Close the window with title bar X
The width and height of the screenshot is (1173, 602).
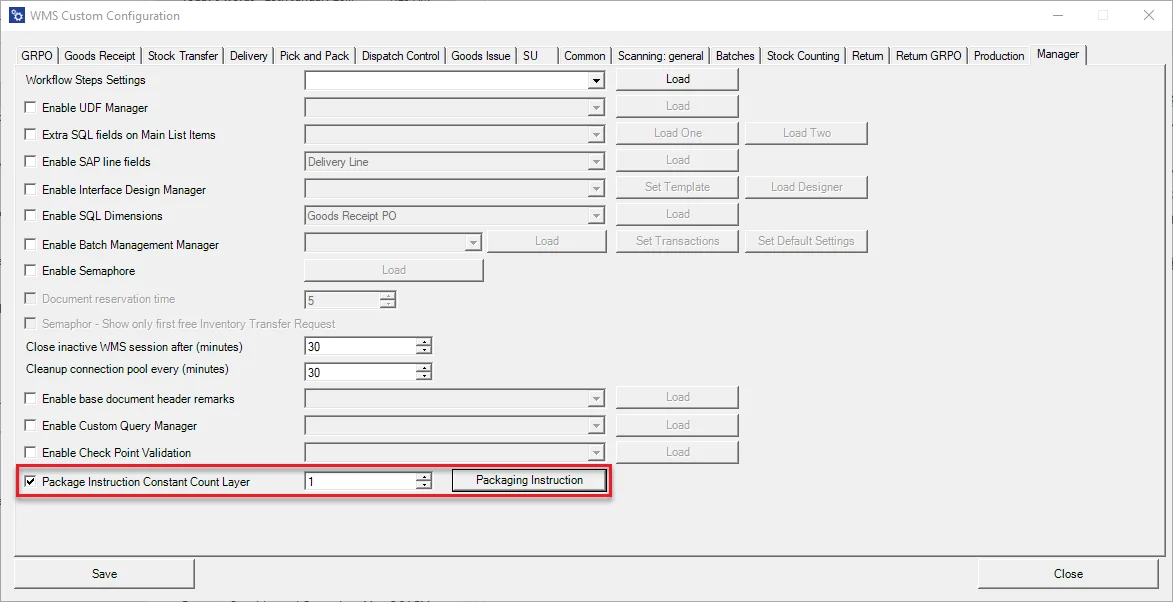click(1146, 16)
